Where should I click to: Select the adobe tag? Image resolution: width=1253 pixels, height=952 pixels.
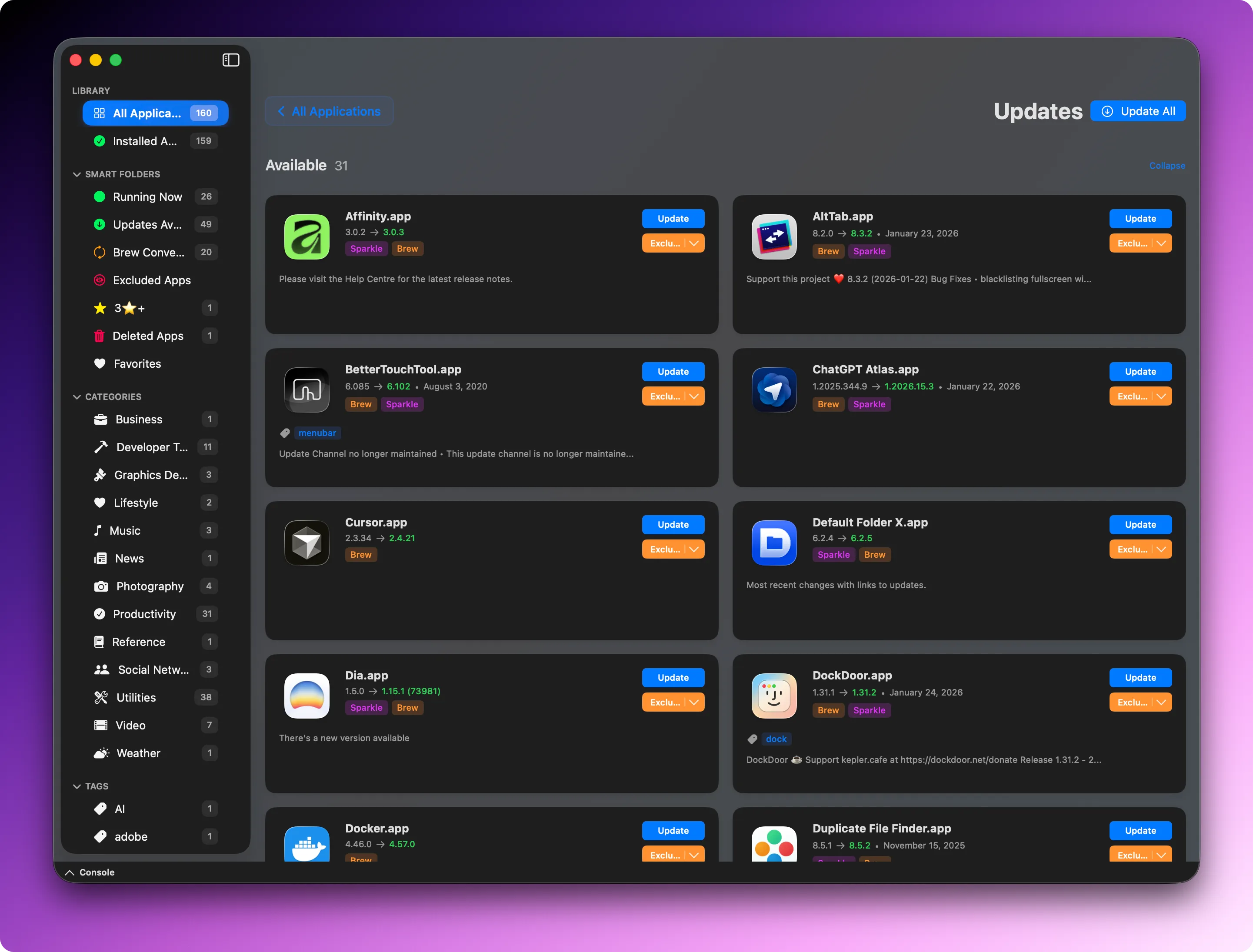click(155, 836)
